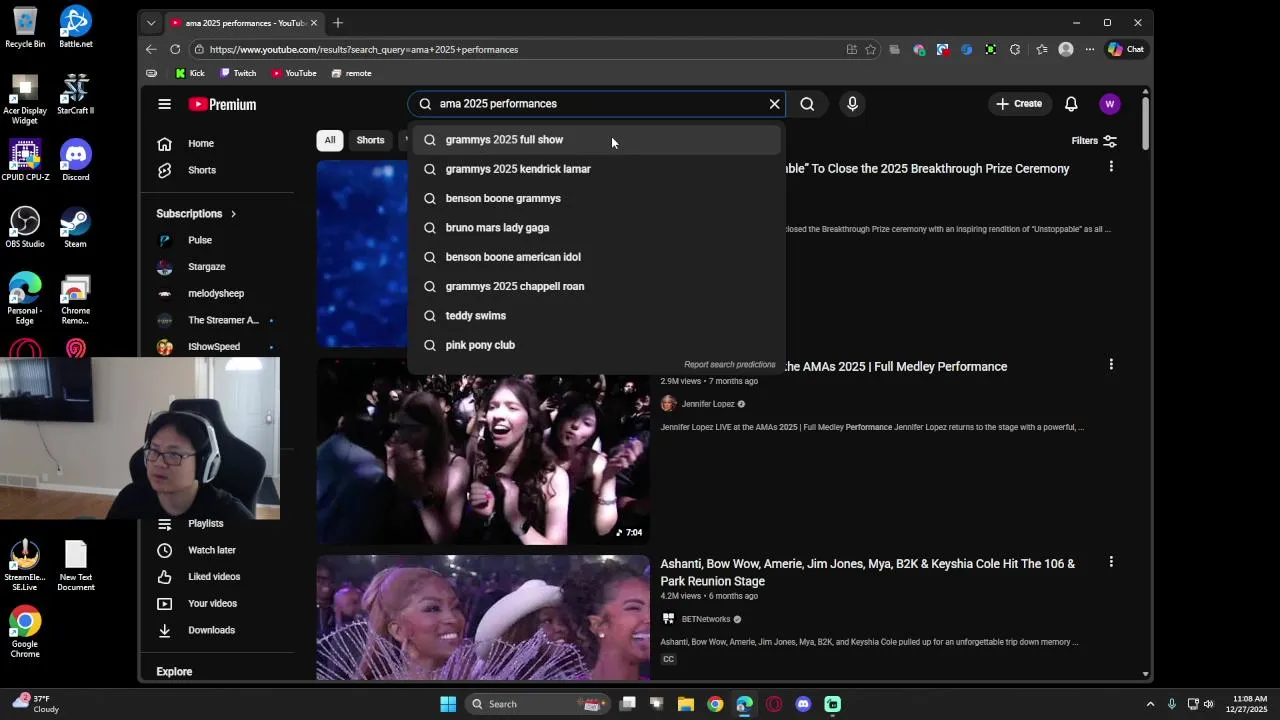This screenshot has height=720, width=1280.
Task: Open the account avatar menu
Action: [x=1109, y=104]
